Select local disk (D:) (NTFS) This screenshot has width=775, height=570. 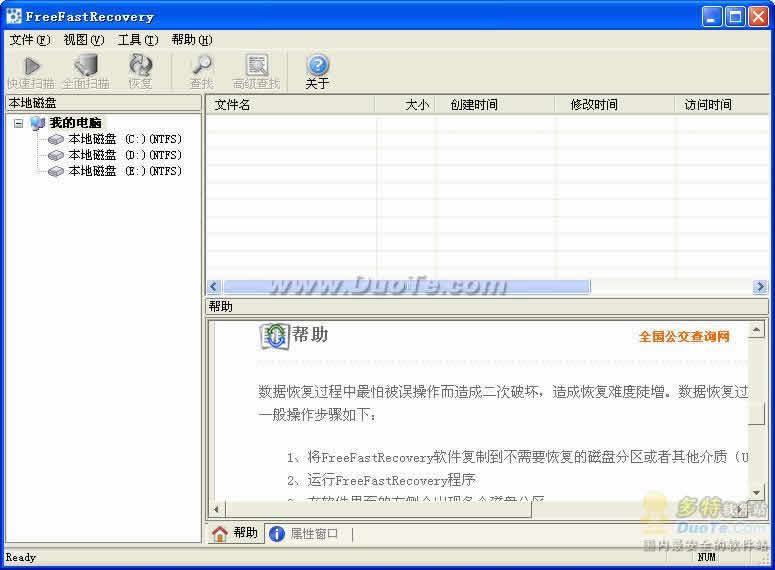tap(125, 155)
